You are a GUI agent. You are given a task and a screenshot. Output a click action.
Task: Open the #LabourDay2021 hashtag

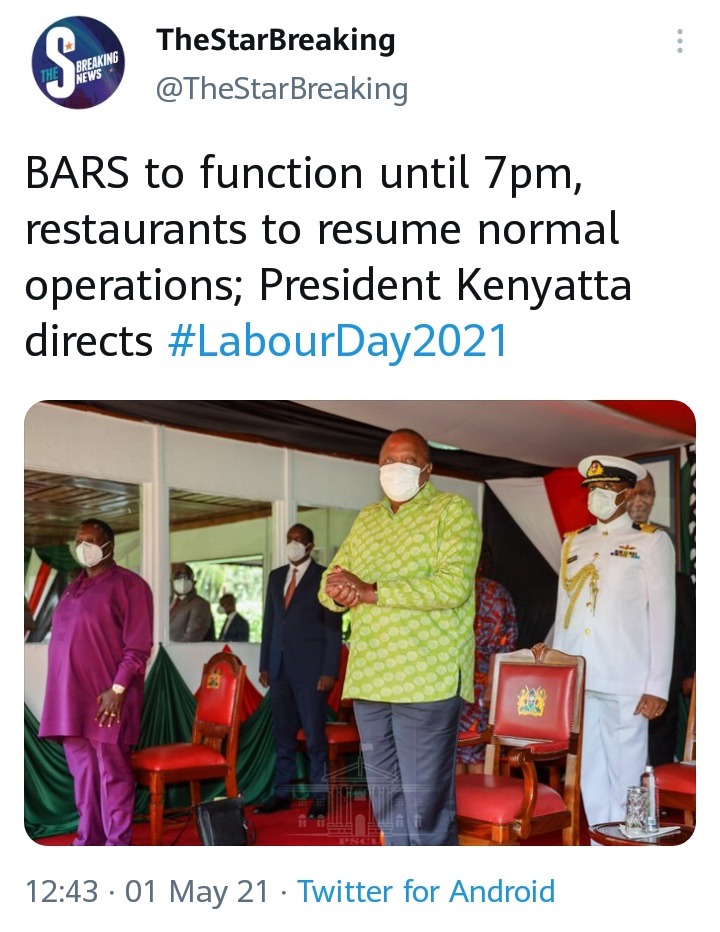point(338,341)
